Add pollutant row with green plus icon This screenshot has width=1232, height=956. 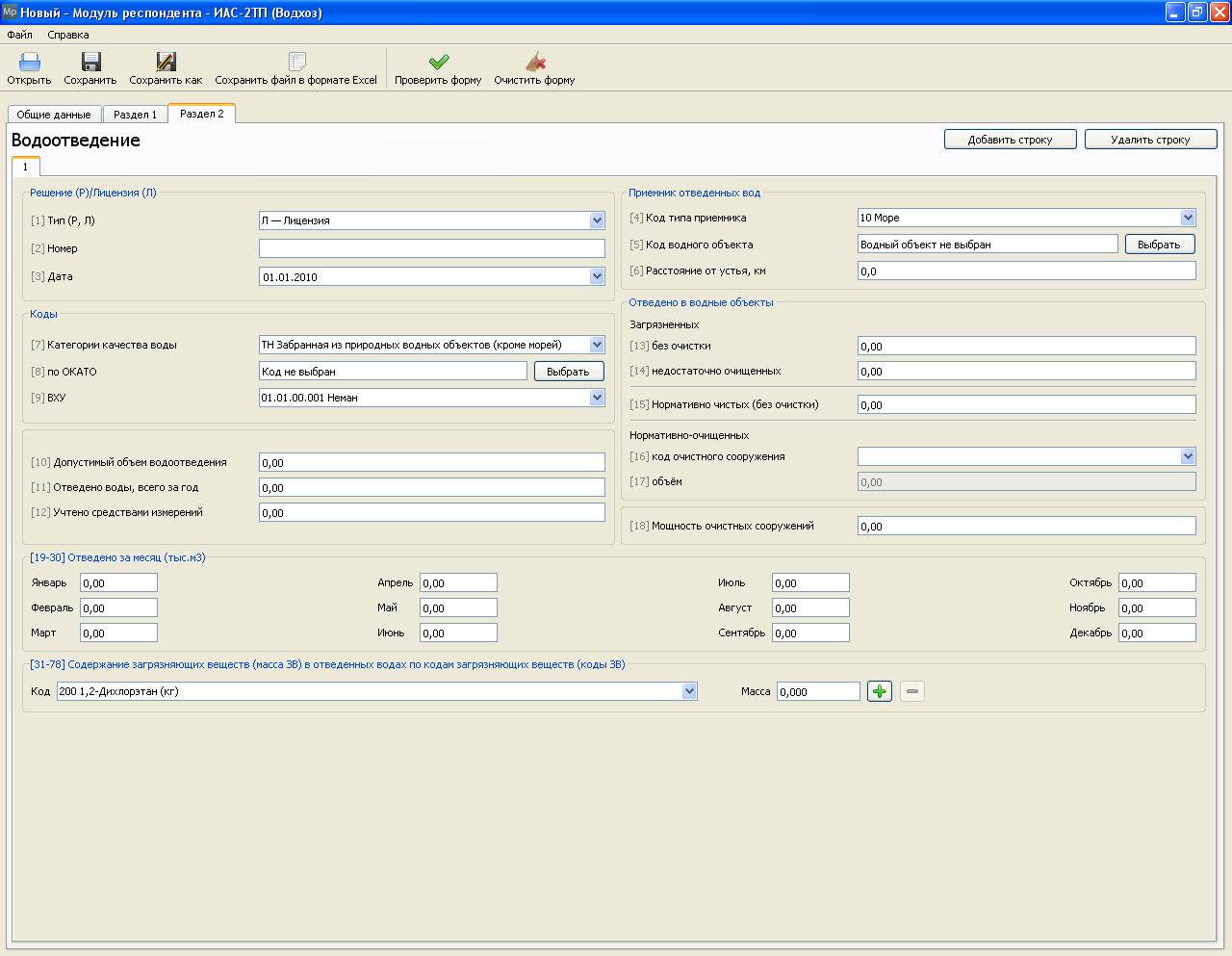pos(880,691)
